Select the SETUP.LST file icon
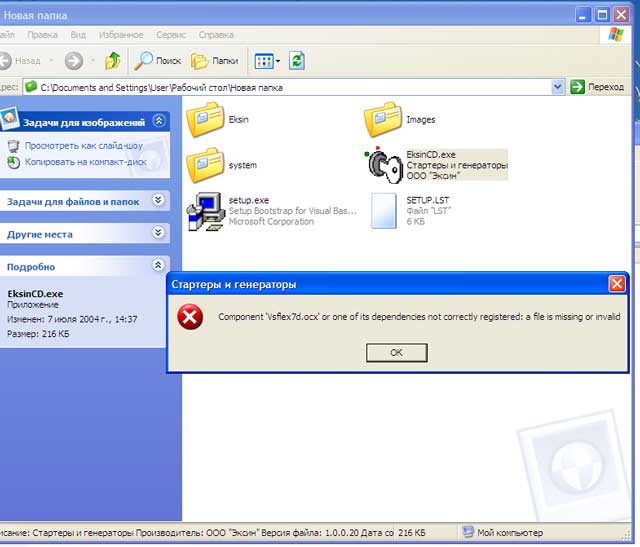 tap(383, 211)
